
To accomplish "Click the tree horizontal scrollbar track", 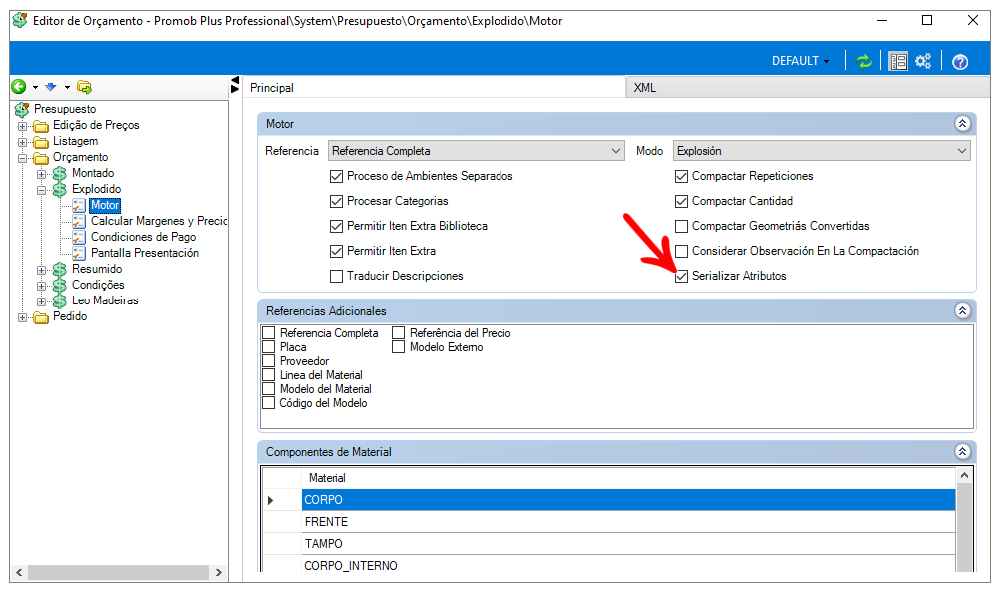I will pos(118,572).
